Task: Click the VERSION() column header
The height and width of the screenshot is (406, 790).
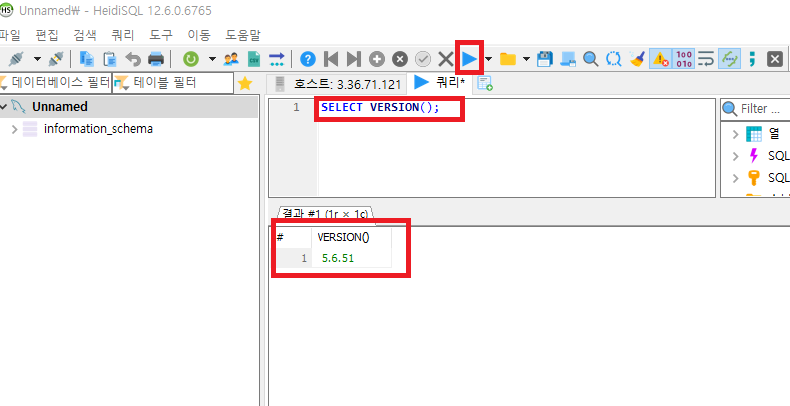Action: (x=351, y=238)
